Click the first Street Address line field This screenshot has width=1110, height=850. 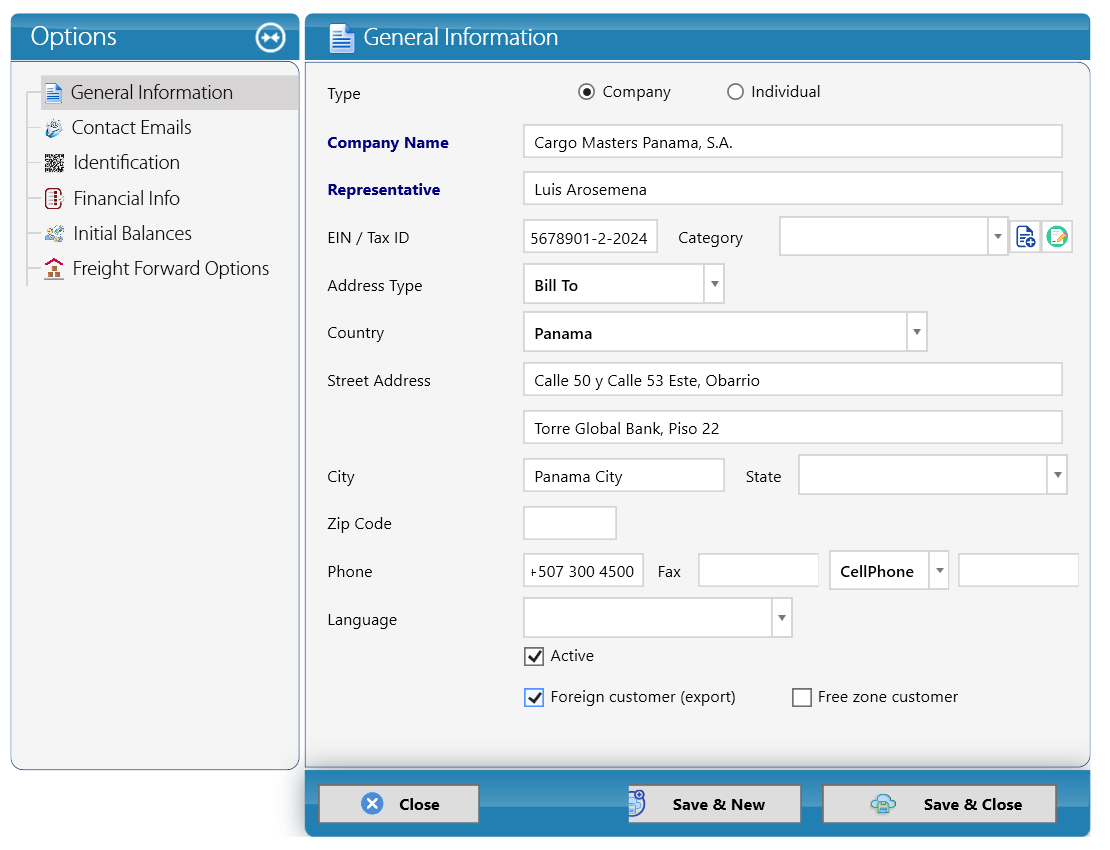coord(793,379)
